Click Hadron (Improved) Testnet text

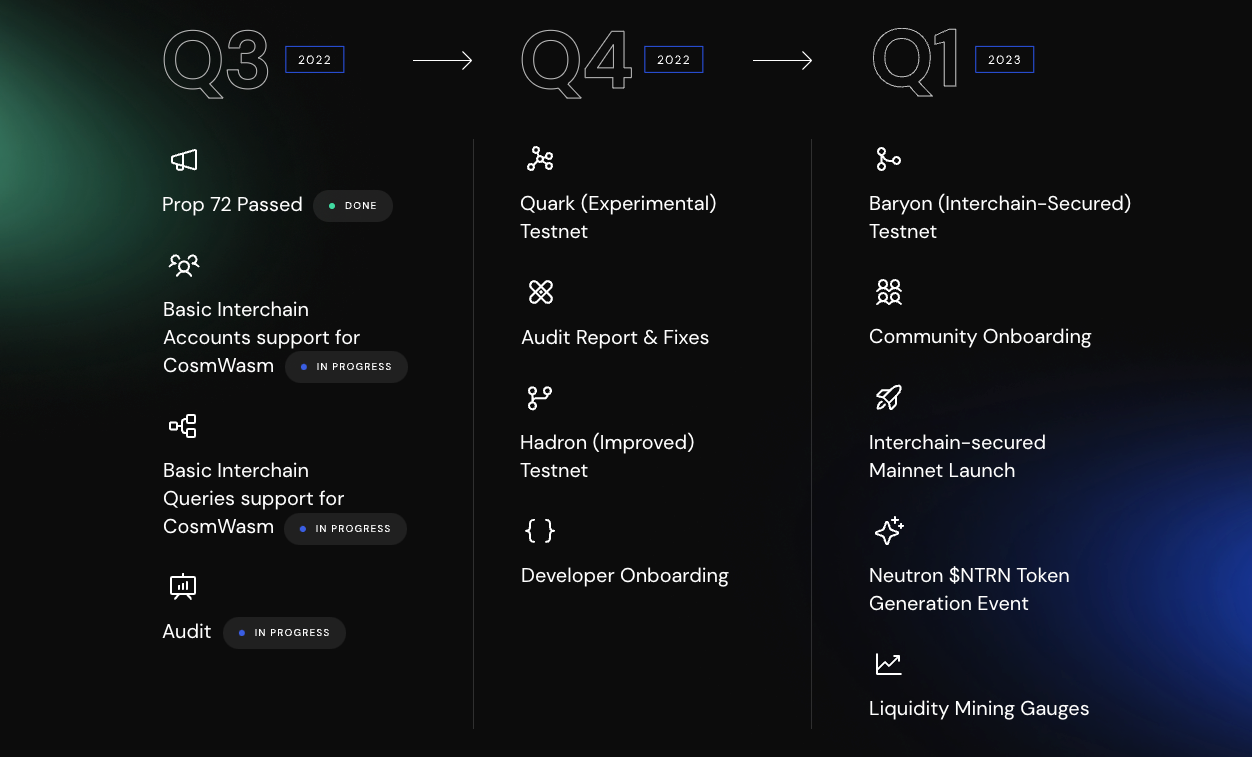607,456
